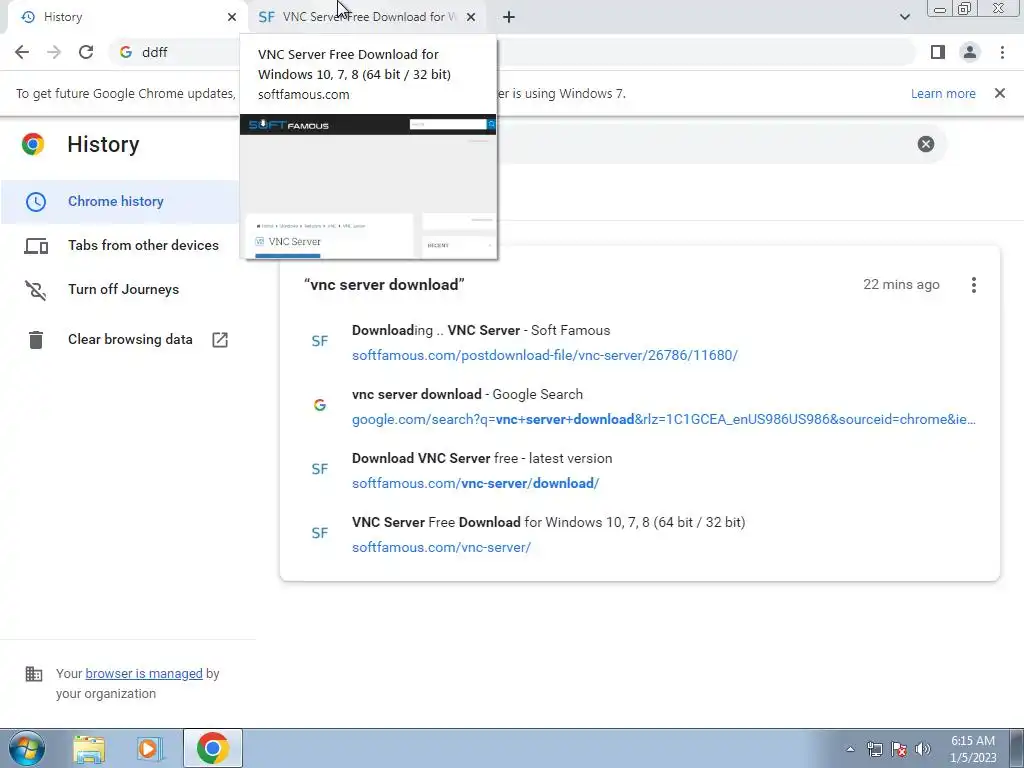Screen dimensions: 1024x768
Task: Click the address bar showing ddff
Action: 513,52
